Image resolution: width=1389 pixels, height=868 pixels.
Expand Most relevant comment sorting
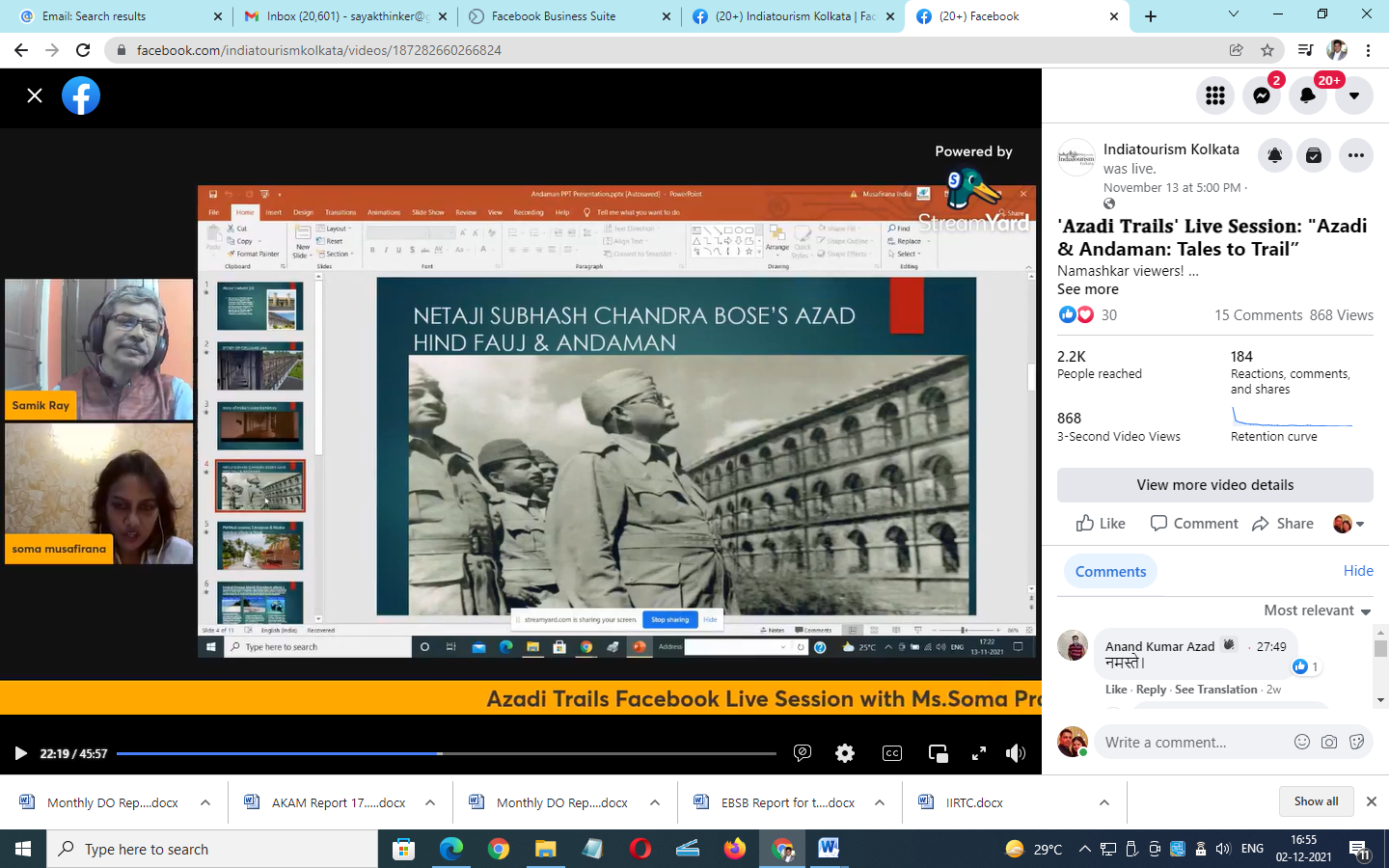click(x=1317, y=610)
